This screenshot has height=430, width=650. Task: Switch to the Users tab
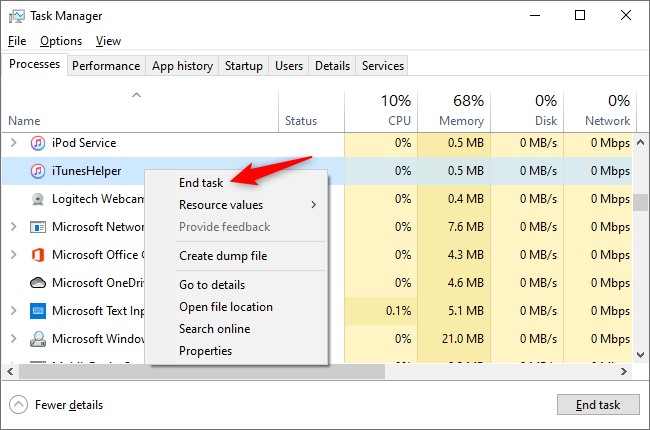[x=289, y=66]
